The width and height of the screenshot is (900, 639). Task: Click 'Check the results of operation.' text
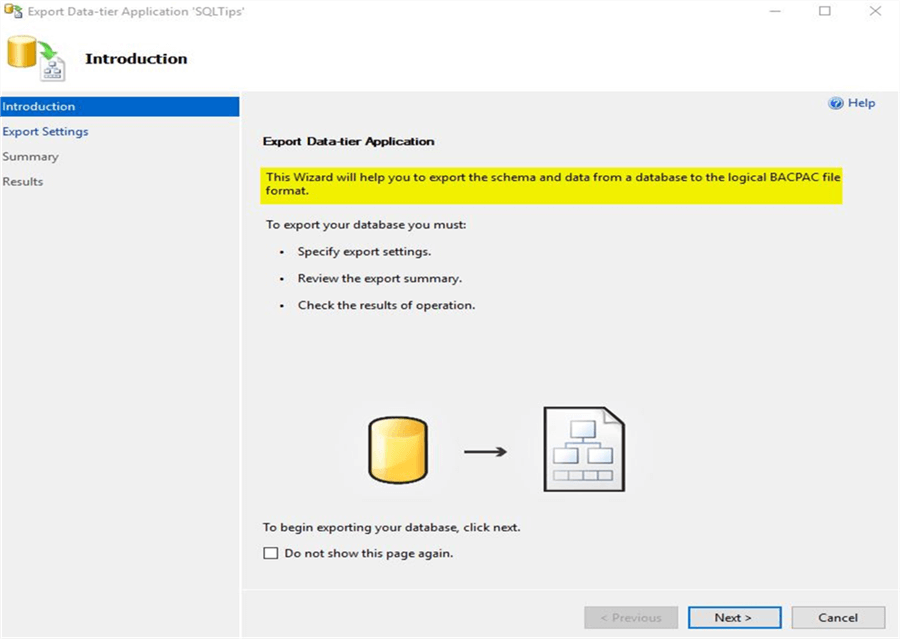(x=386, y=305)
